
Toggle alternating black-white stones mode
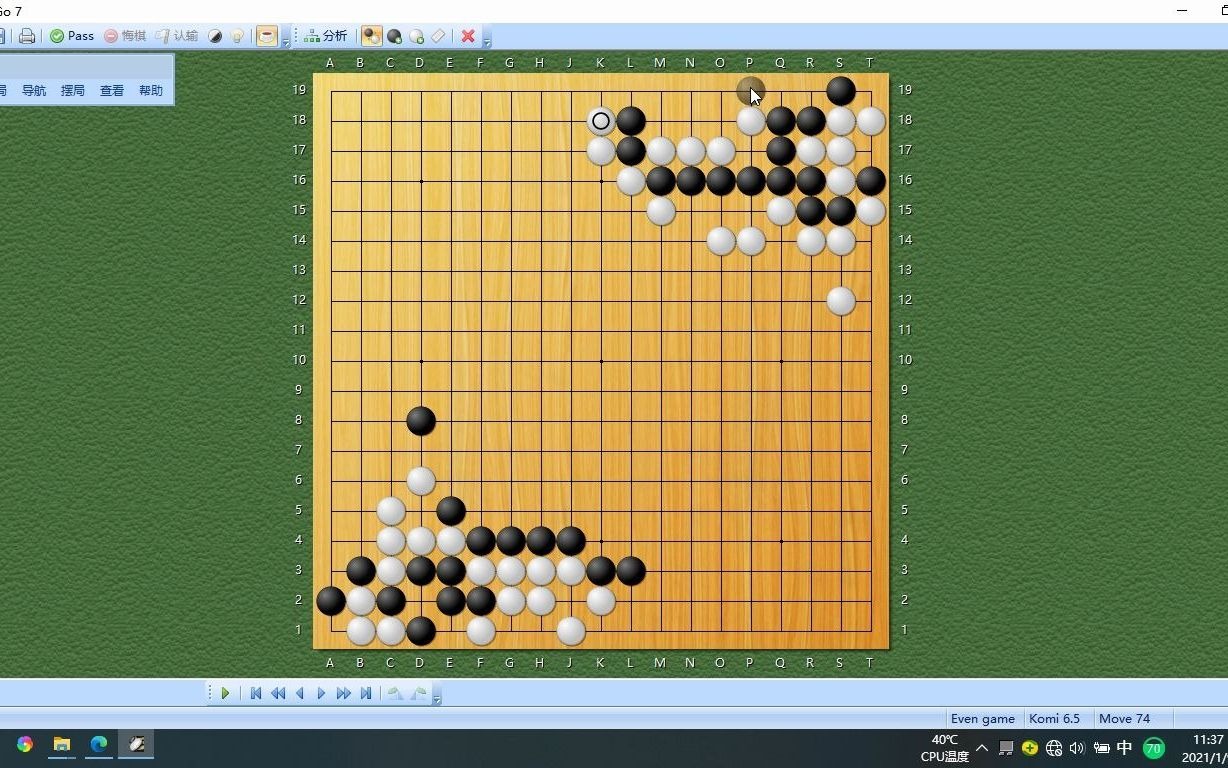click(371, 36)
